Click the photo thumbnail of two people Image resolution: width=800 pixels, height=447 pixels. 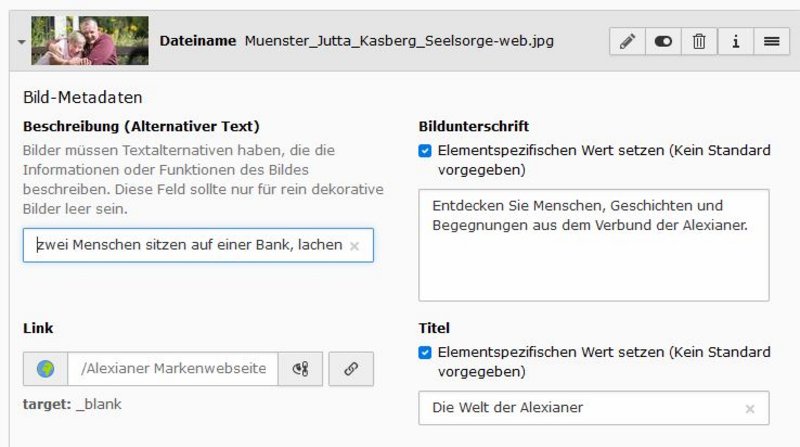click(x=89, y=41)
